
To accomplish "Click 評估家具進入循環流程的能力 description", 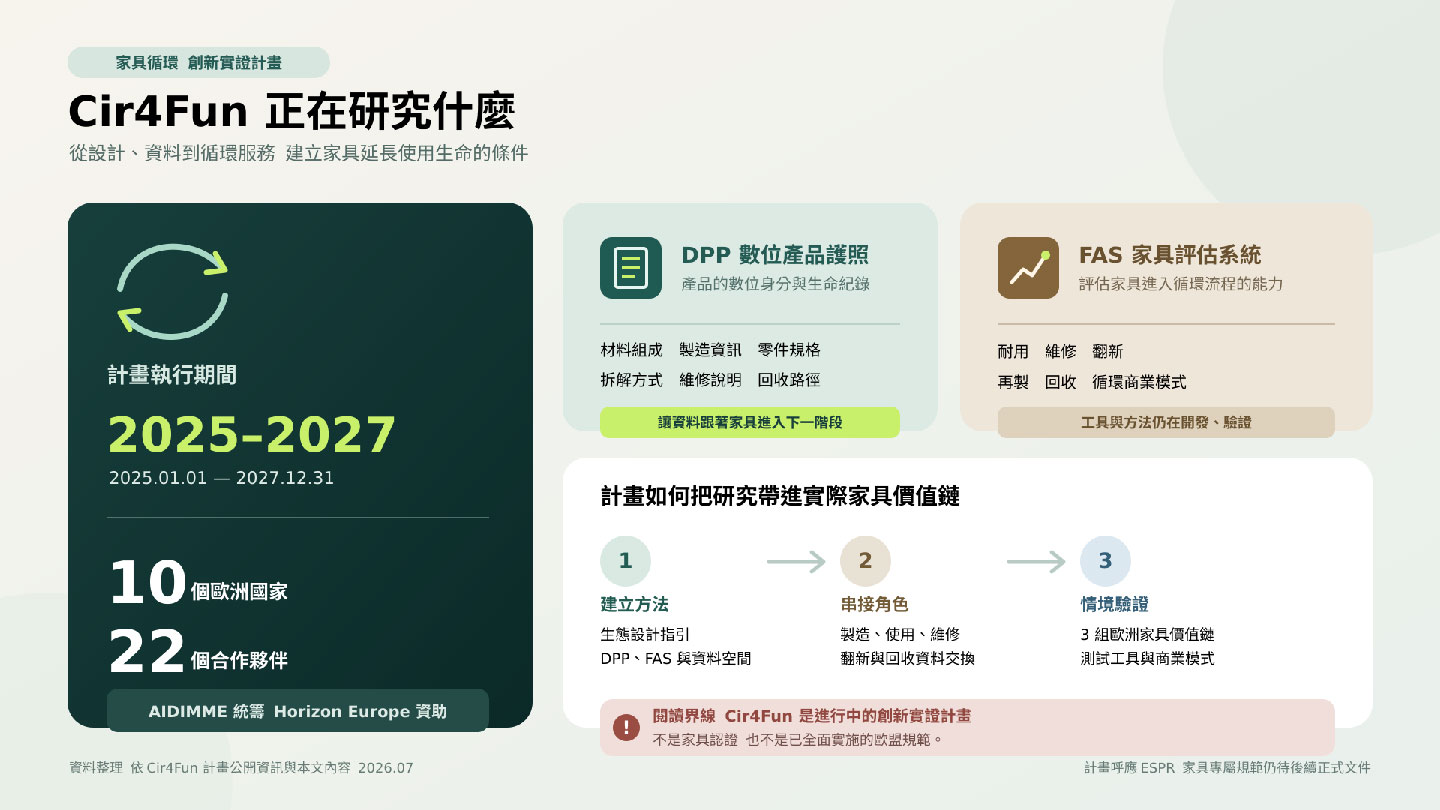I will pos(1181,284).
